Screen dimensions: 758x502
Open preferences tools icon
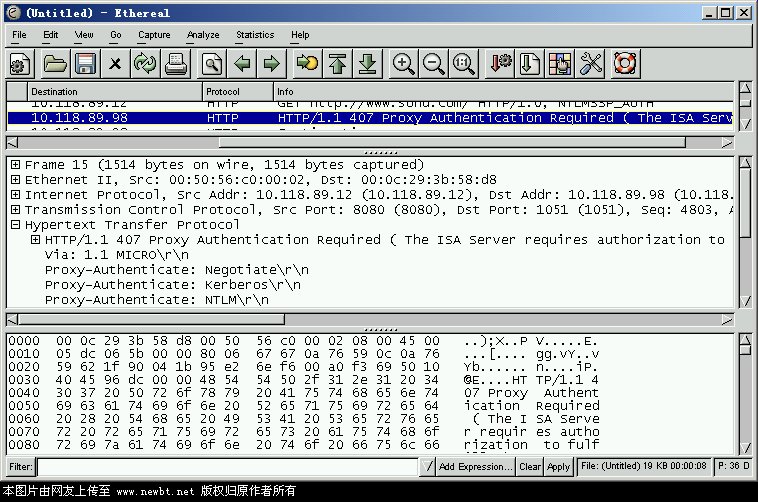[x=590, y=63]
